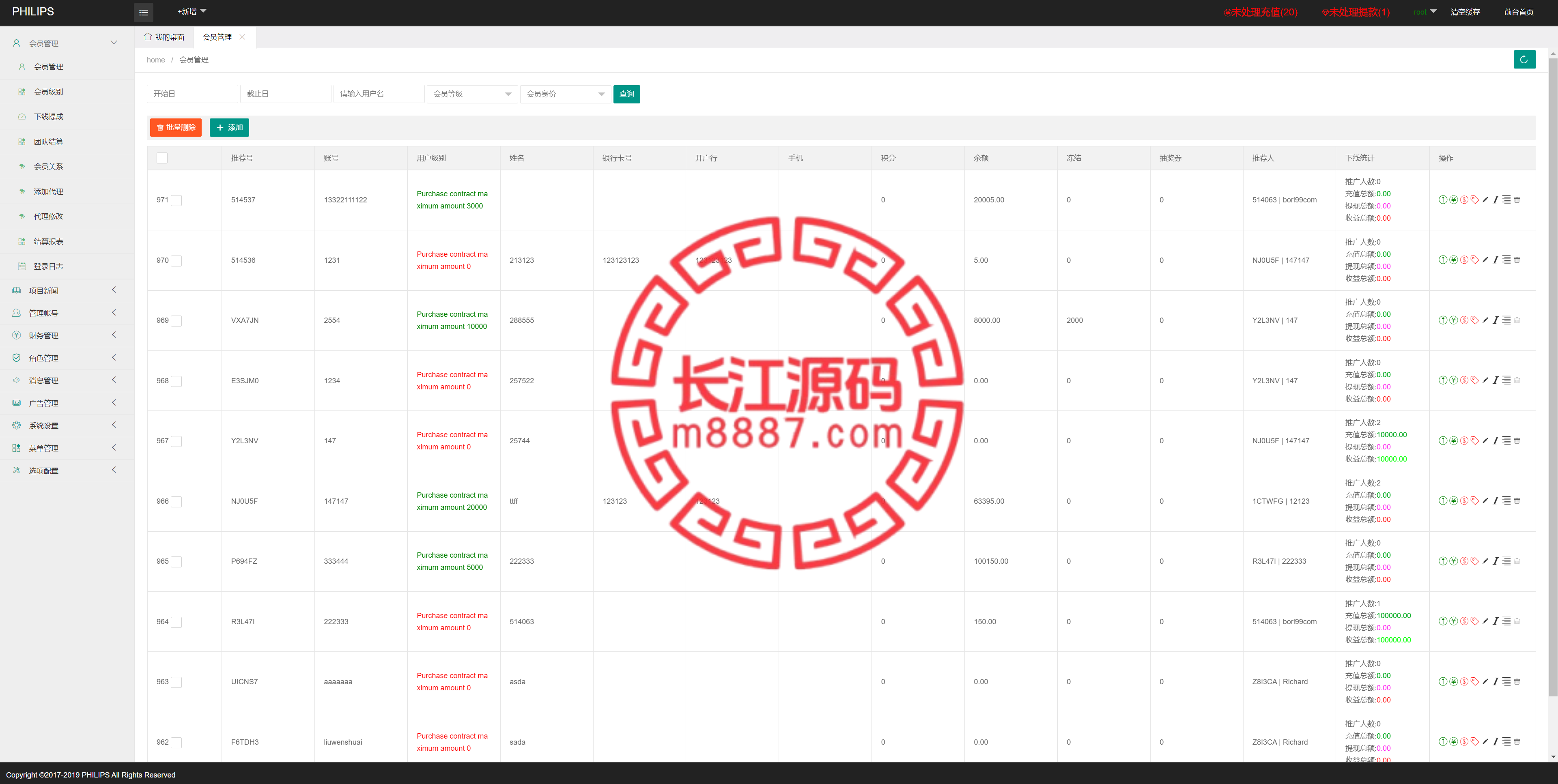The image size is (1558, 784).
Task: Expand the 财务管理 sidebar group
Action: coord(67,335)
